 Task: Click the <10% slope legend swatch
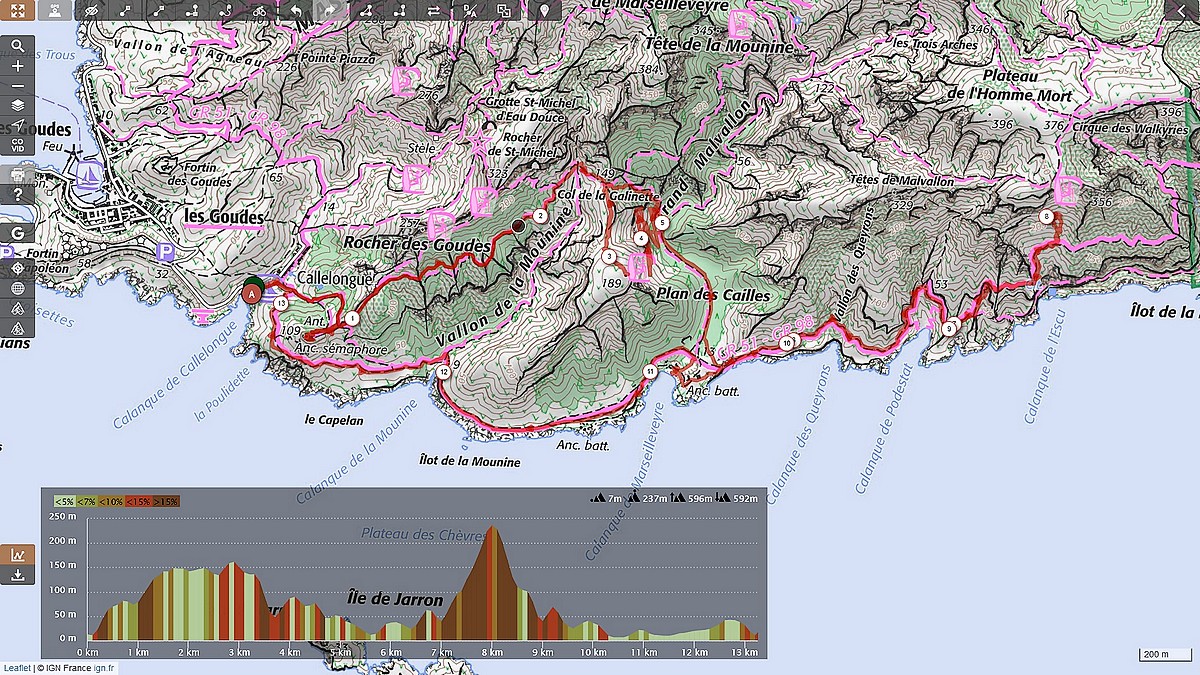coord(110,501)
